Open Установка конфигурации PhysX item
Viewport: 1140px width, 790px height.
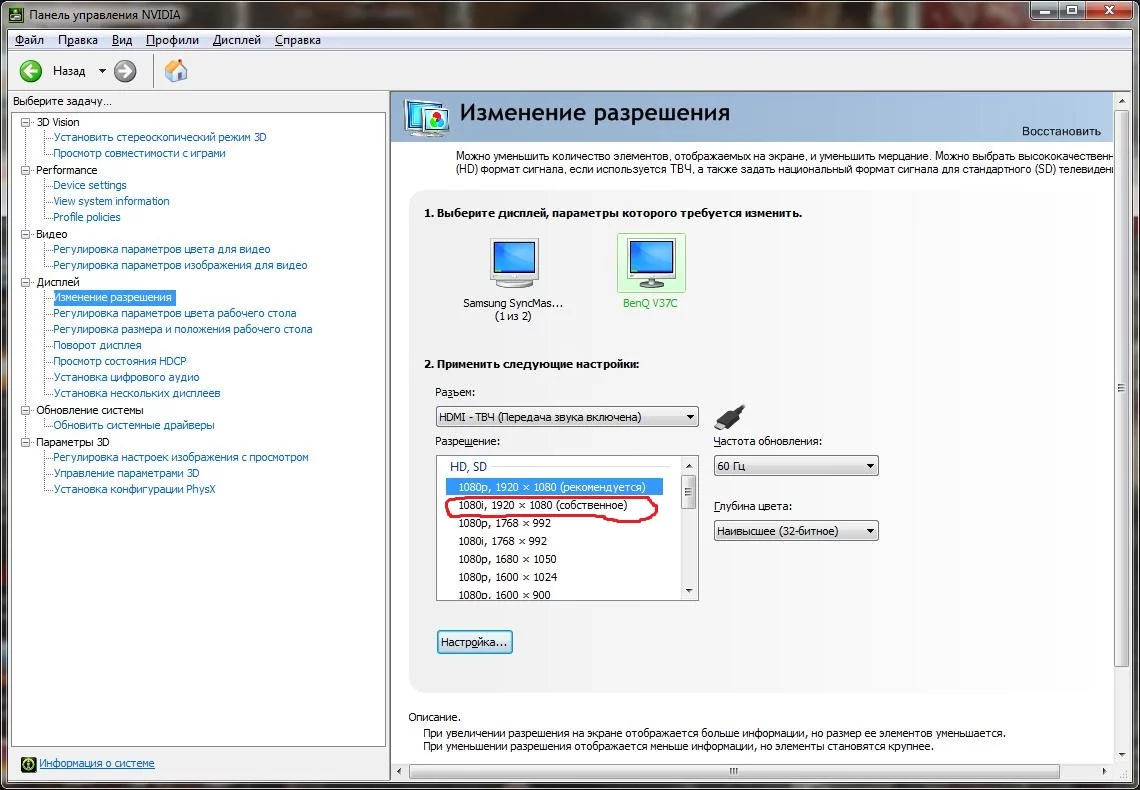pos(135,489)
